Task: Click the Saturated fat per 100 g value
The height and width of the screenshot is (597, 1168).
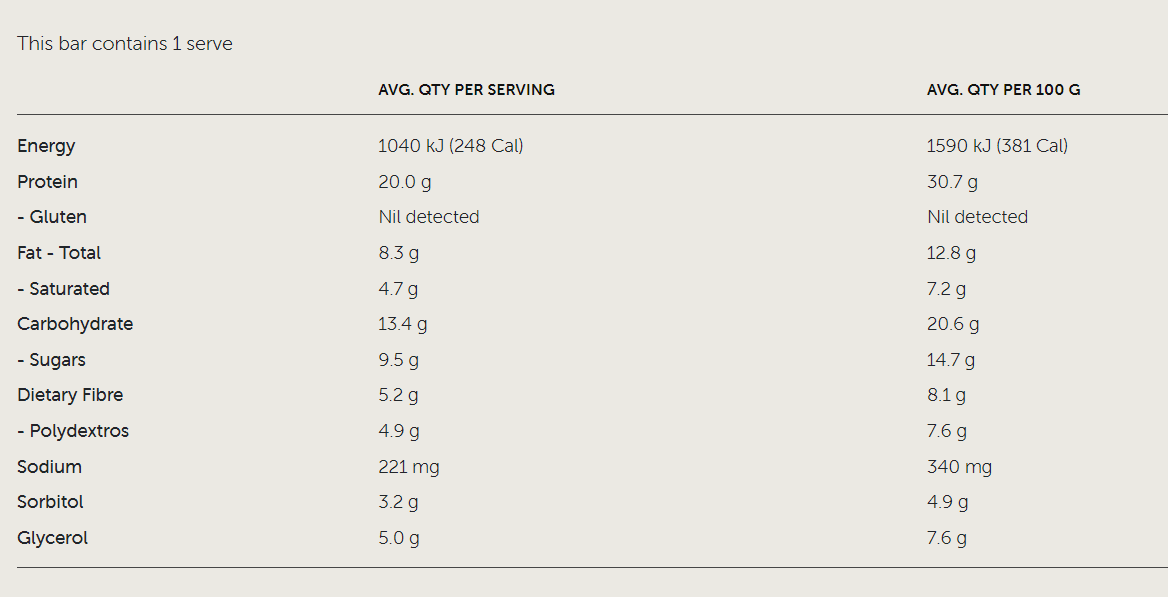Action: [x=946, y=289]
